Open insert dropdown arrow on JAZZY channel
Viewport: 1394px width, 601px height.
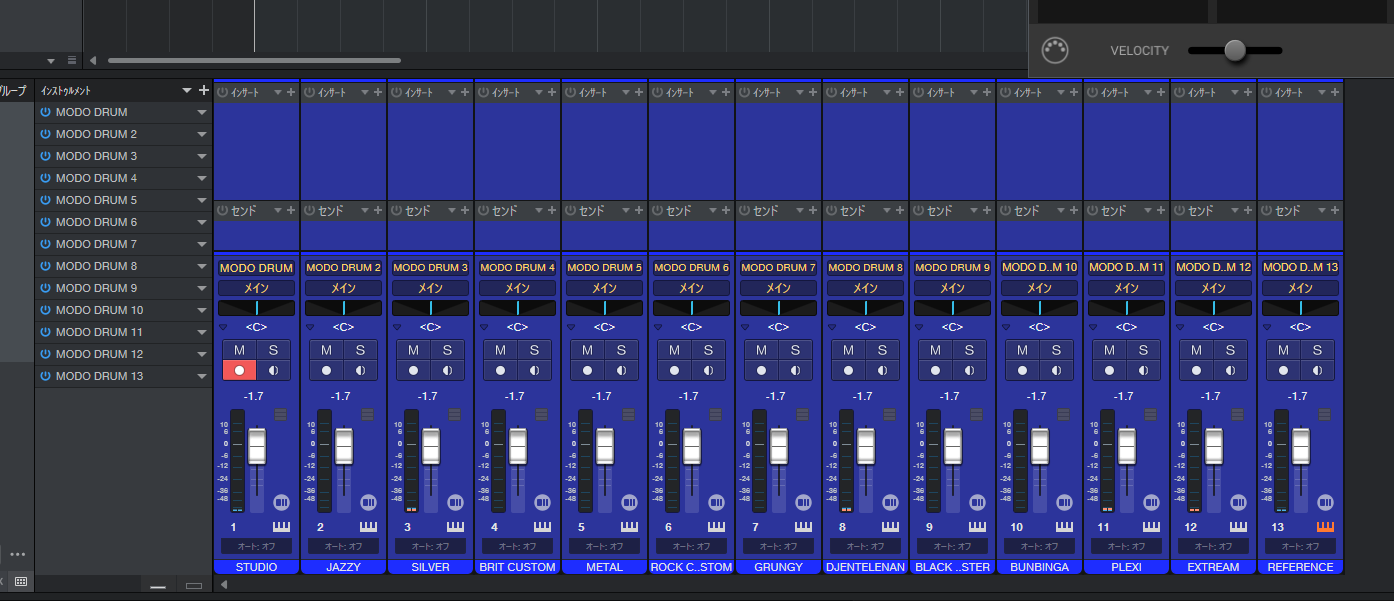(x=364, y=92)
